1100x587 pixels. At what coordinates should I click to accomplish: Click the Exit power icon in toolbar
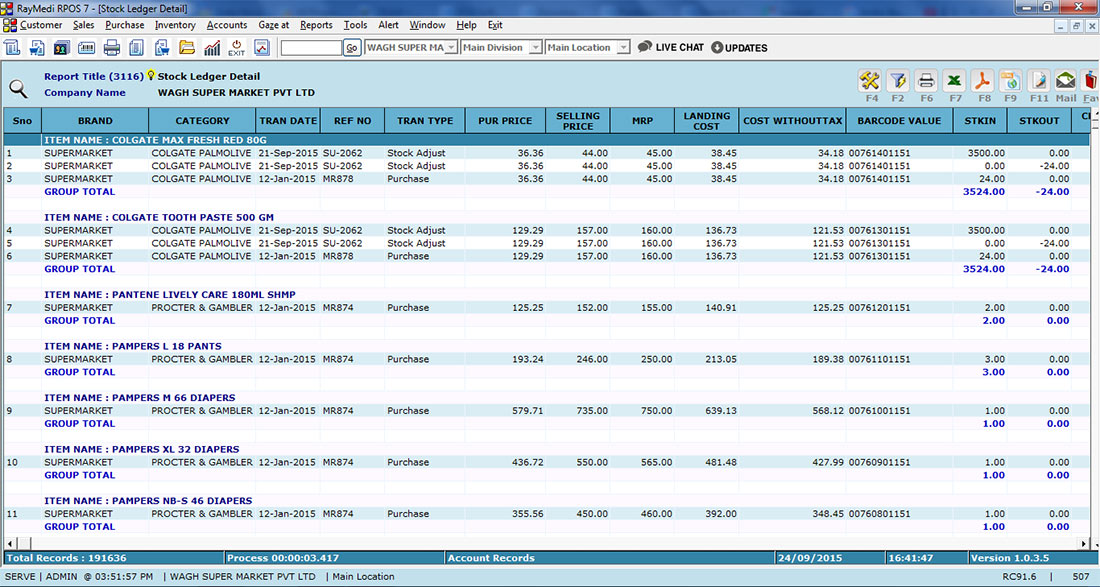click(x=237, y=47)
